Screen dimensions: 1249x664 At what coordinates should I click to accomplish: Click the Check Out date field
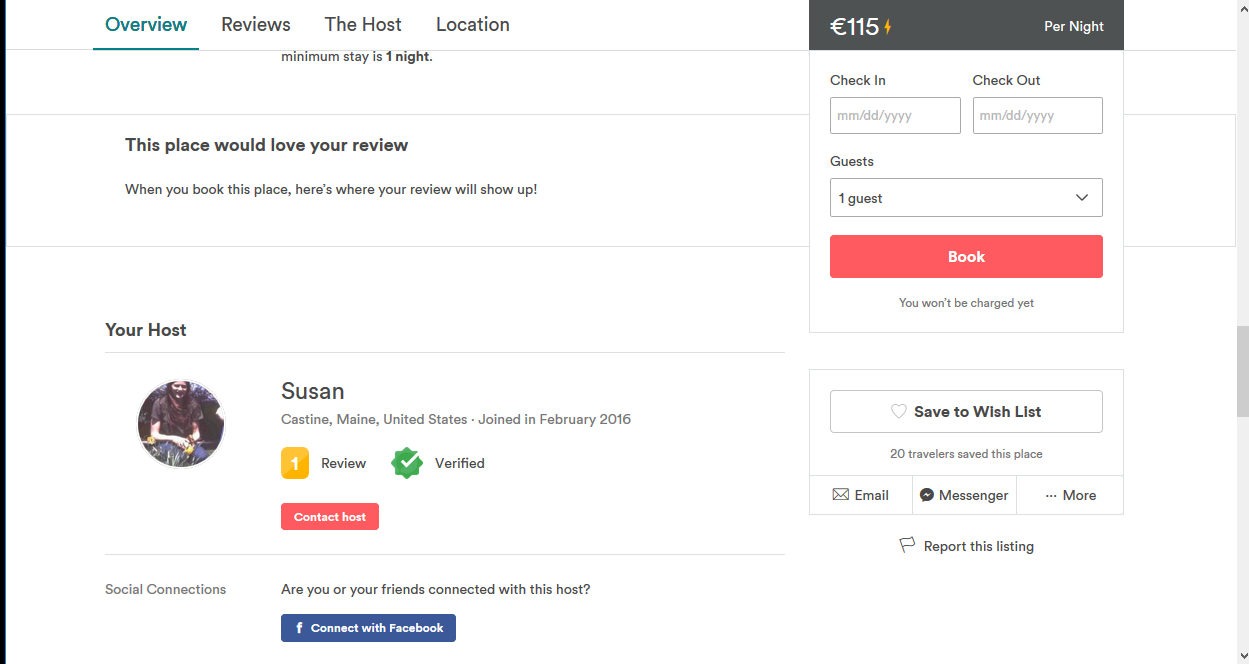pos(1037,116)
